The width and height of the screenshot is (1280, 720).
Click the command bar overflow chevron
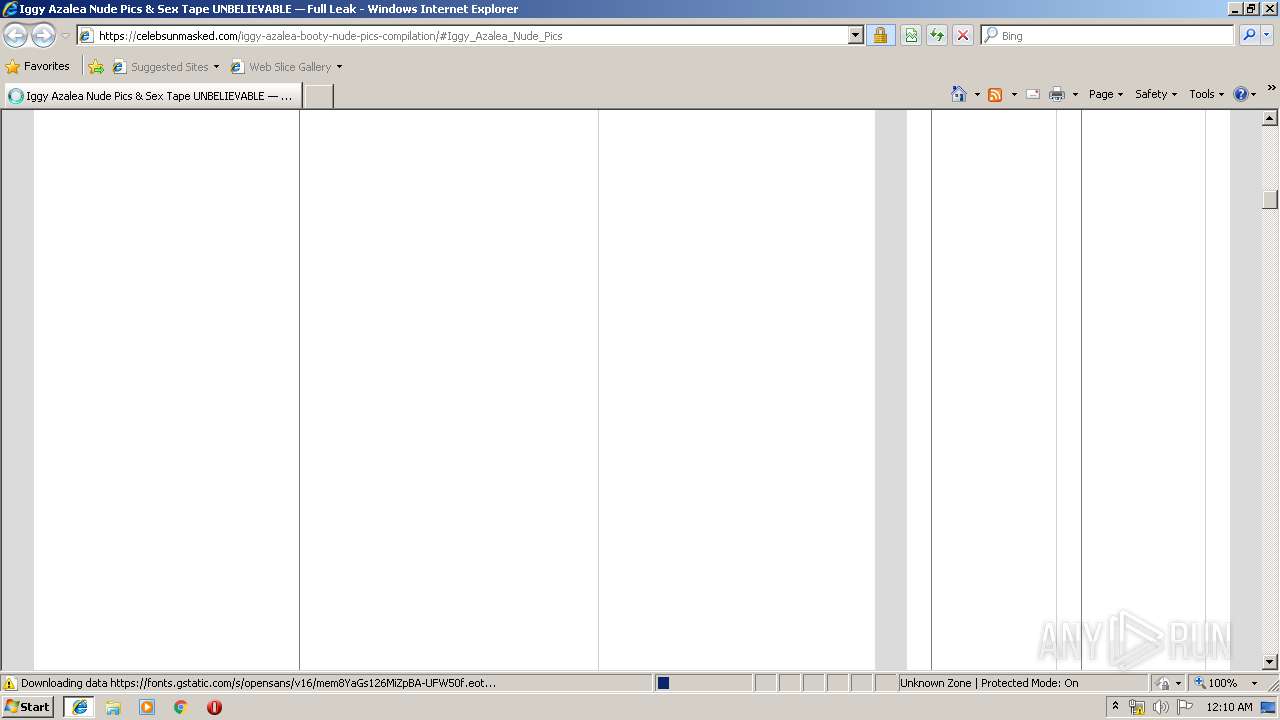[1272, 88]
